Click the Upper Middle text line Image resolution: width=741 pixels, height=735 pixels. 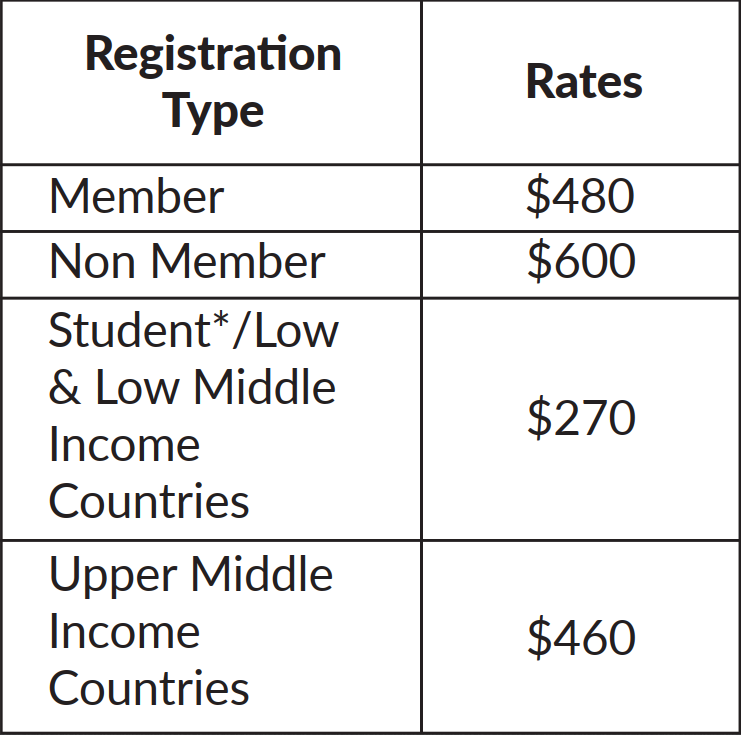[x=191, y=575]
